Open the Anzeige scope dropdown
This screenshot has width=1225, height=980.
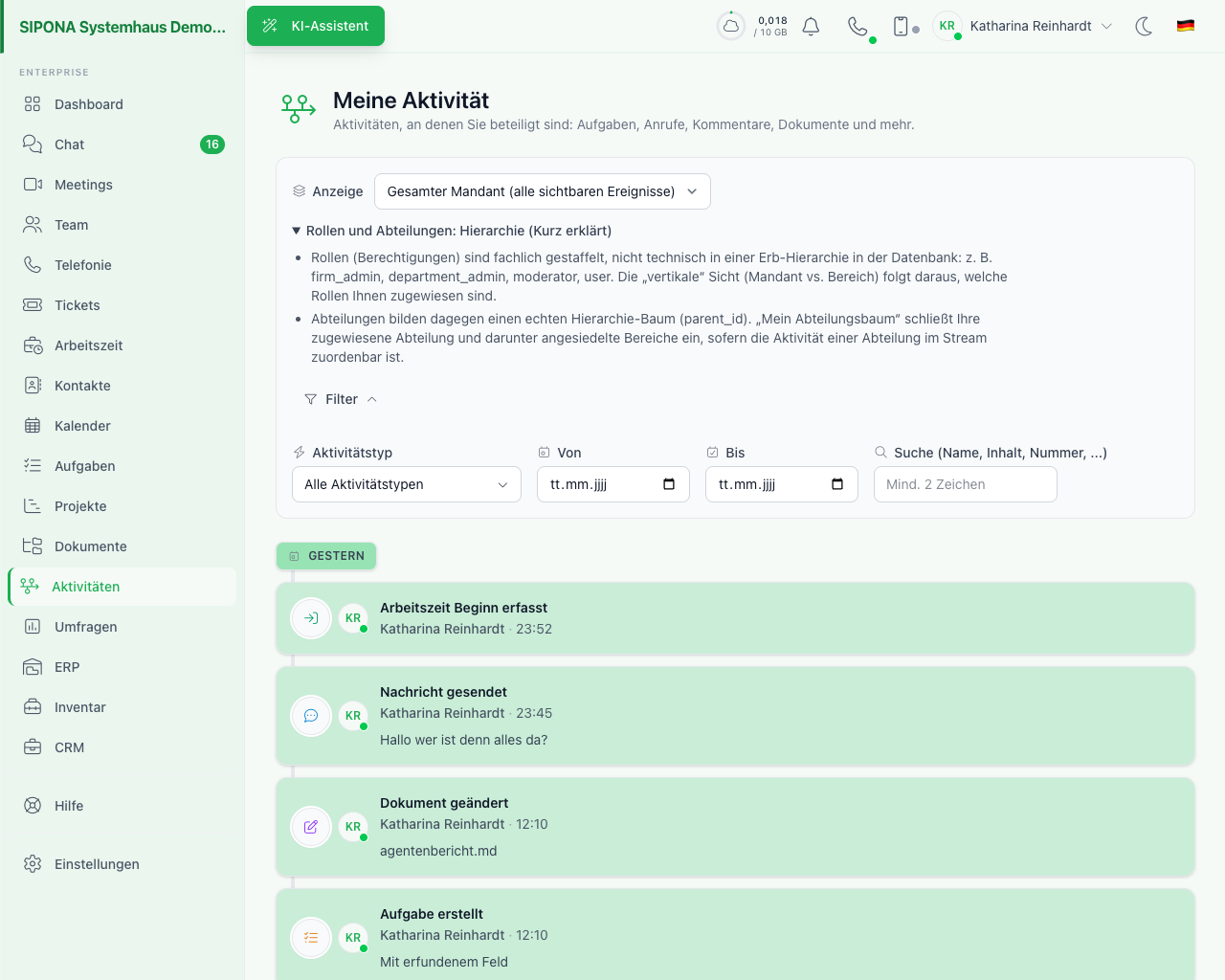[543, 191]
